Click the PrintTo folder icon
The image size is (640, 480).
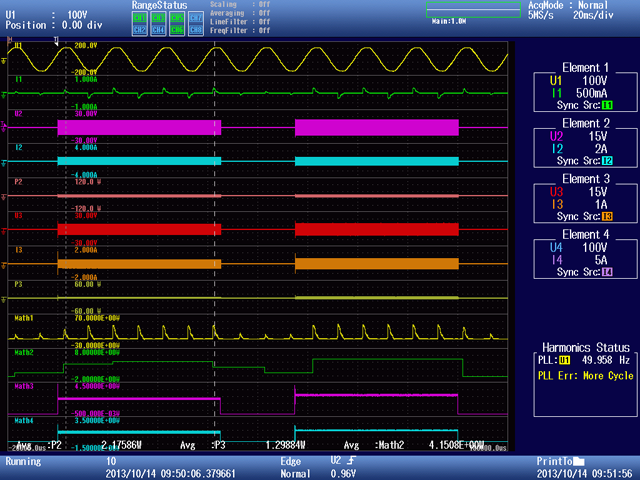click(578, 462)
